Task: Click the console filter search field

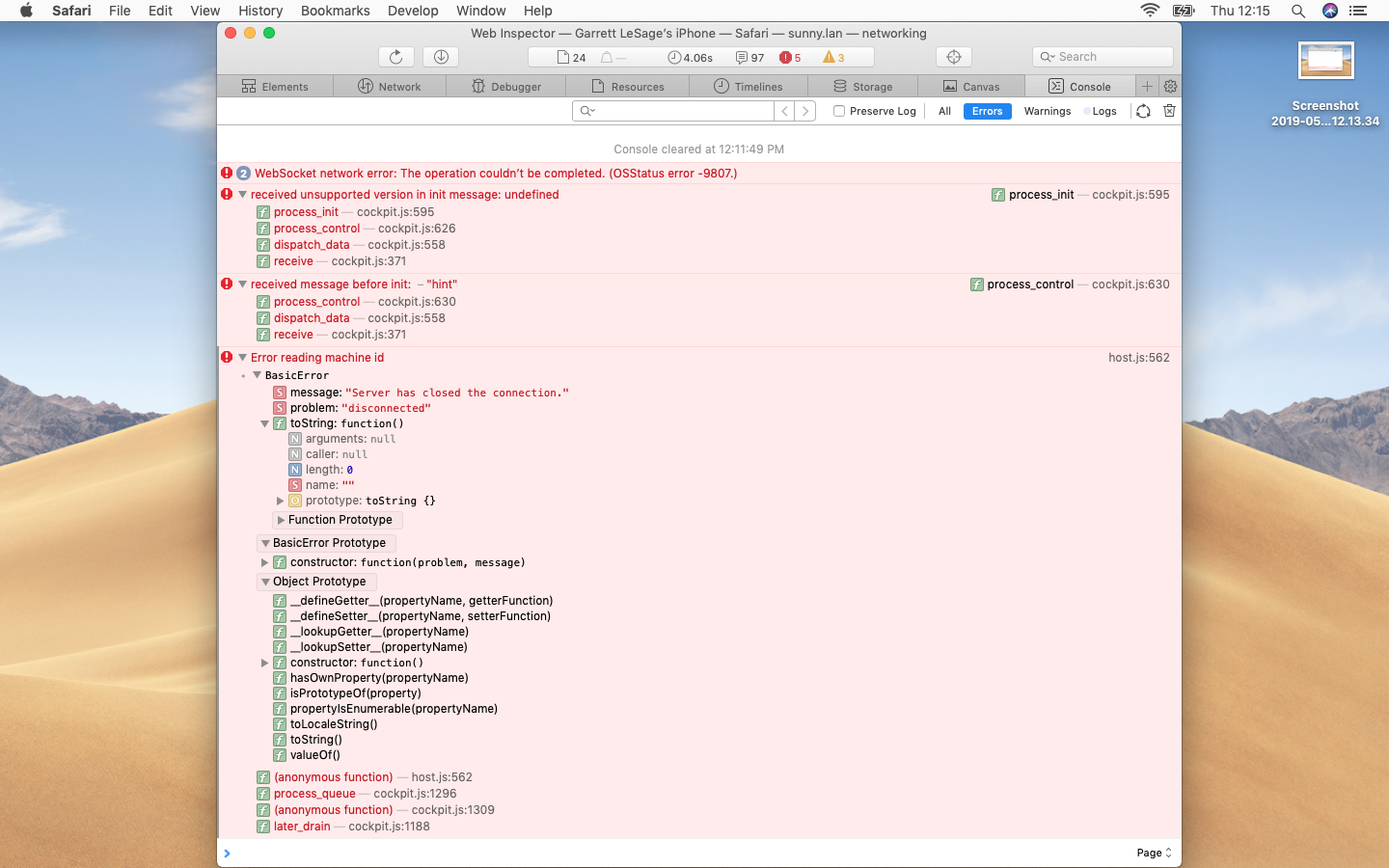Action: tap(673, 111)
